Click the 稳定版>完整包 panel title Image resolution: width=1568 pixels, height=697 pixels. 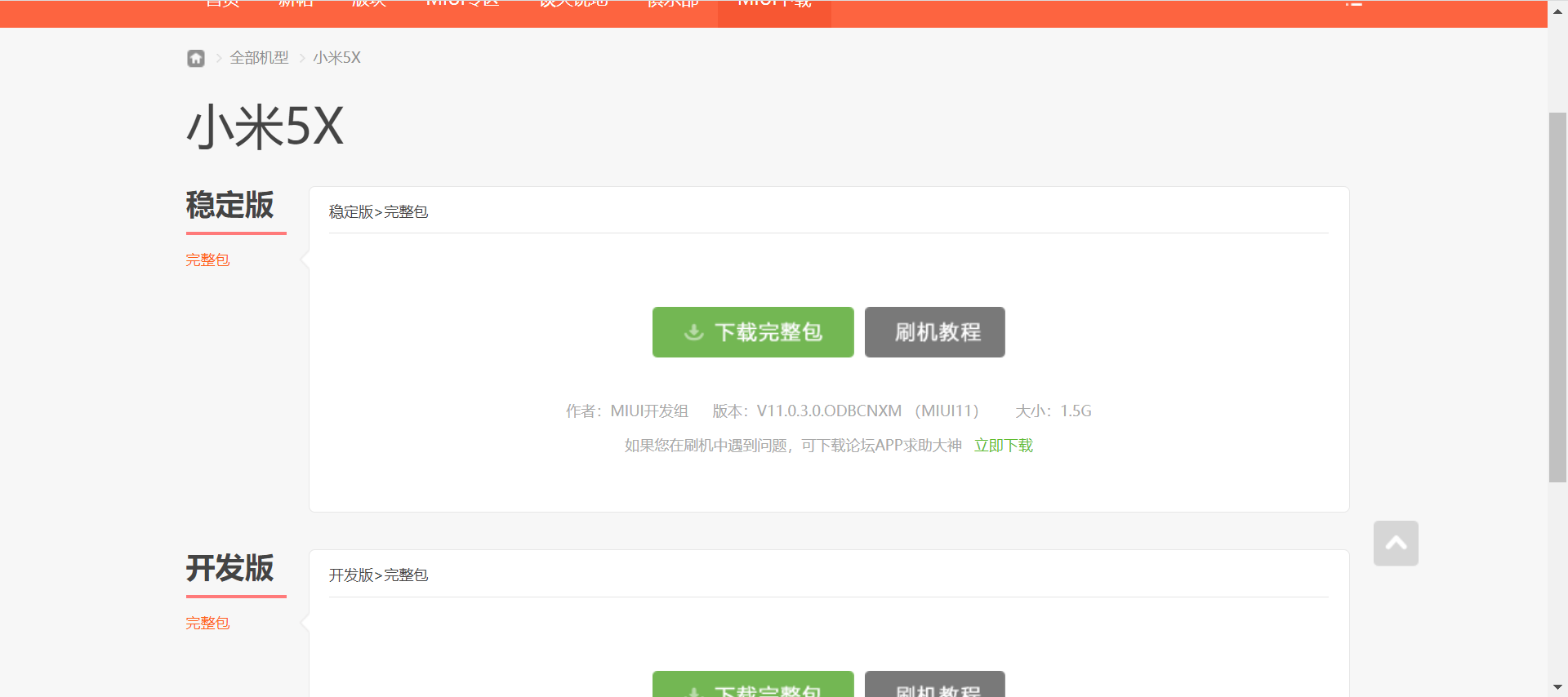tap(378, 212)
